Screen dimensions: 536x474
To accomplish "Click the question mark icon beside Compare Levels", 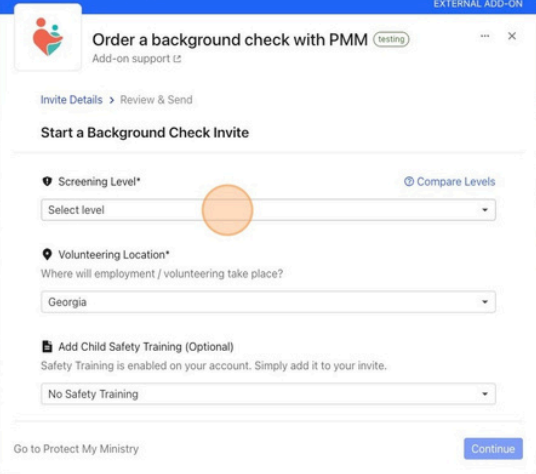I will (409, 181).
